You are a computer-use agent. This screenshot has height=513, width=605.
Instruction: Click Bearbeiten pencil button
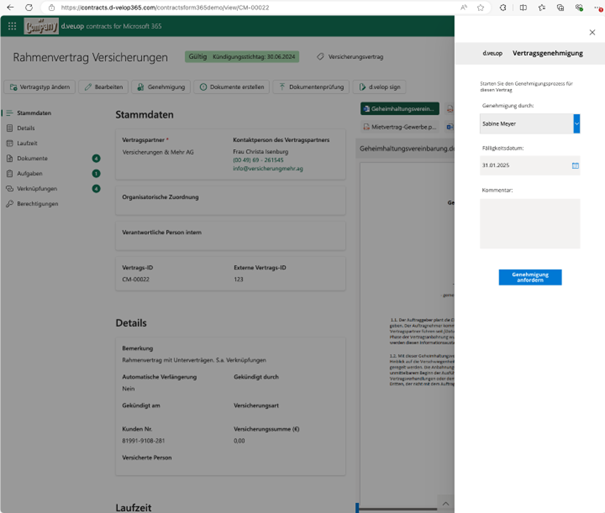tap(103, 87)
